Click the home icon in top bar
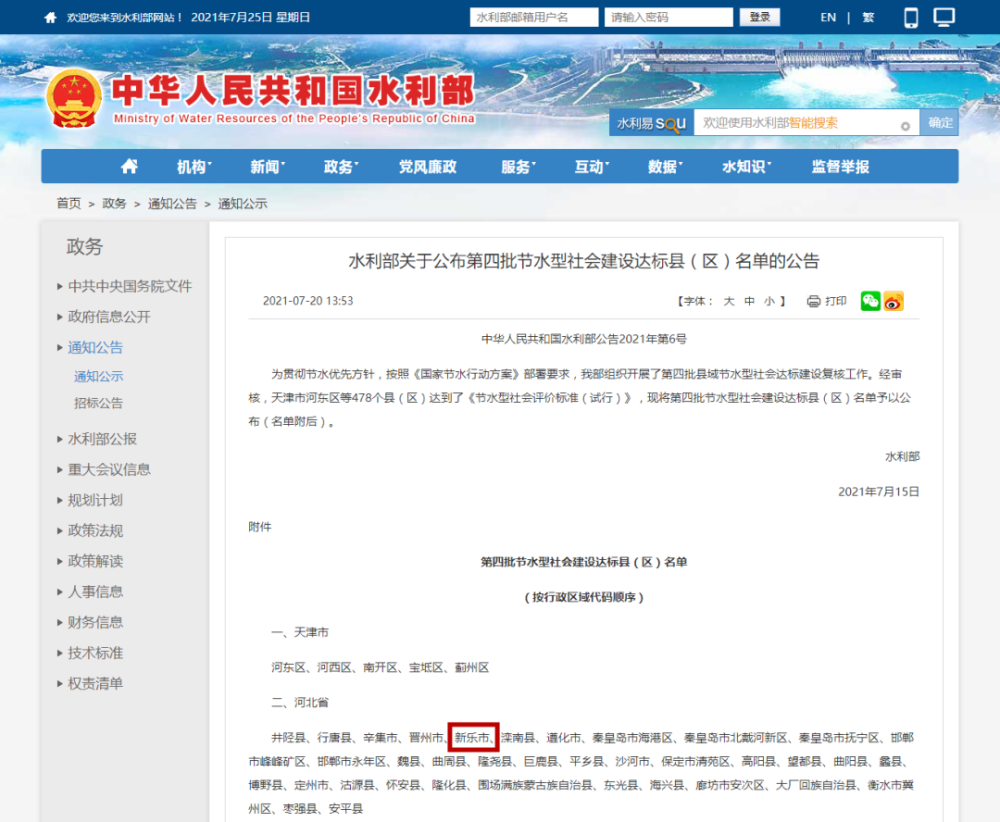Viewport: 1000px width, 822px height. 50,18
